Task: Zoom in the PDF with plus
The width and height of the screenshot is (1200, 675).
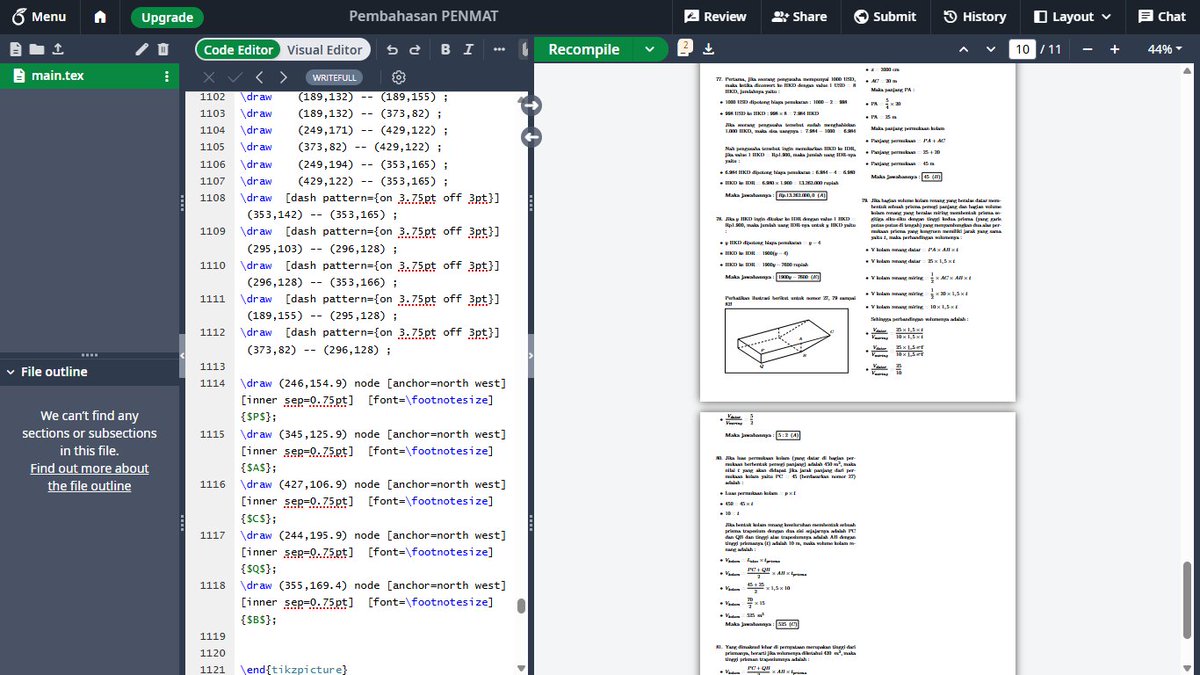Action: click(1114, 49)
